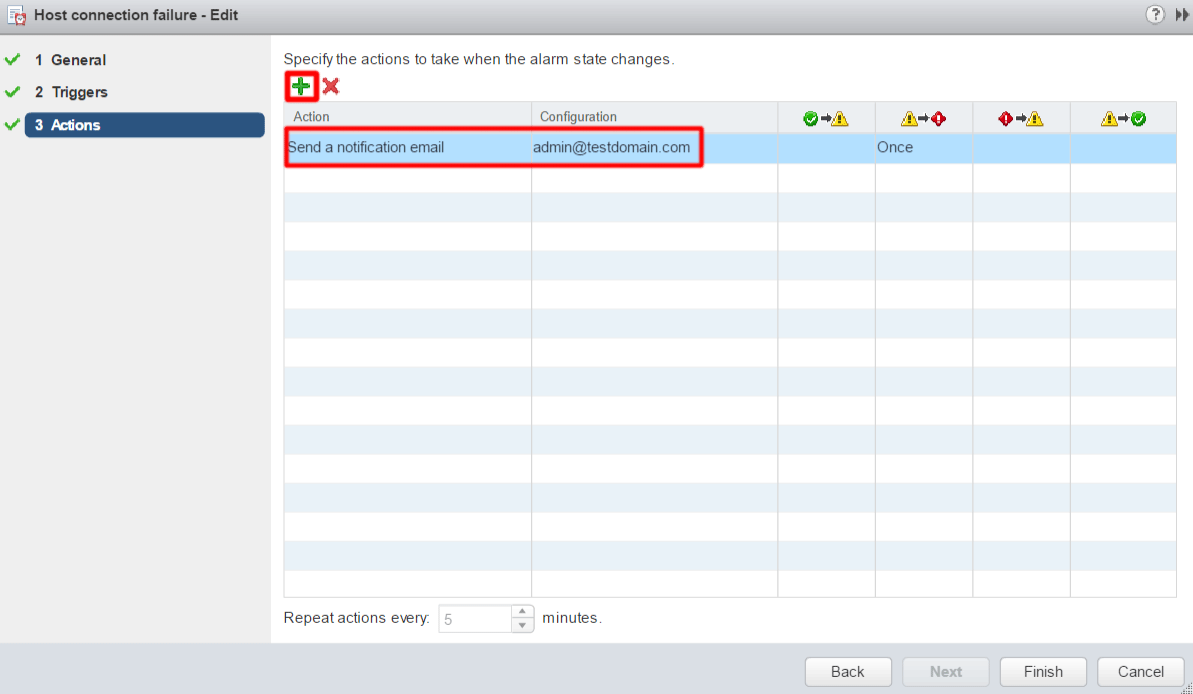This screenshot has height=694, width=1193.
Task: Go to step 1 General
Action: 70,60
